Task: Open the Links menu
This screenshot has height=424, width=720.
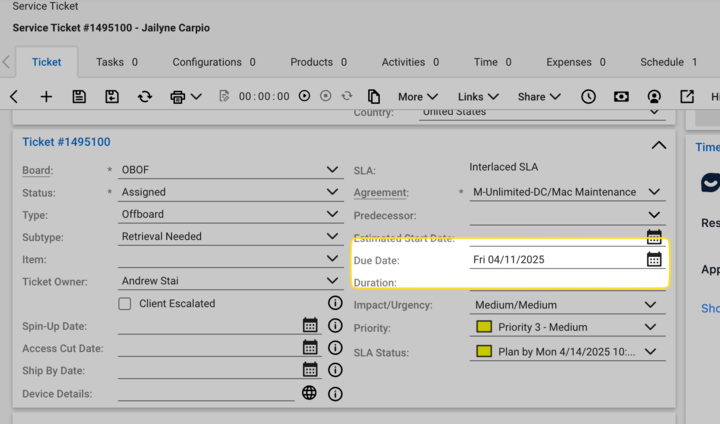Action: pyautogui.click(x=478, y=97)
